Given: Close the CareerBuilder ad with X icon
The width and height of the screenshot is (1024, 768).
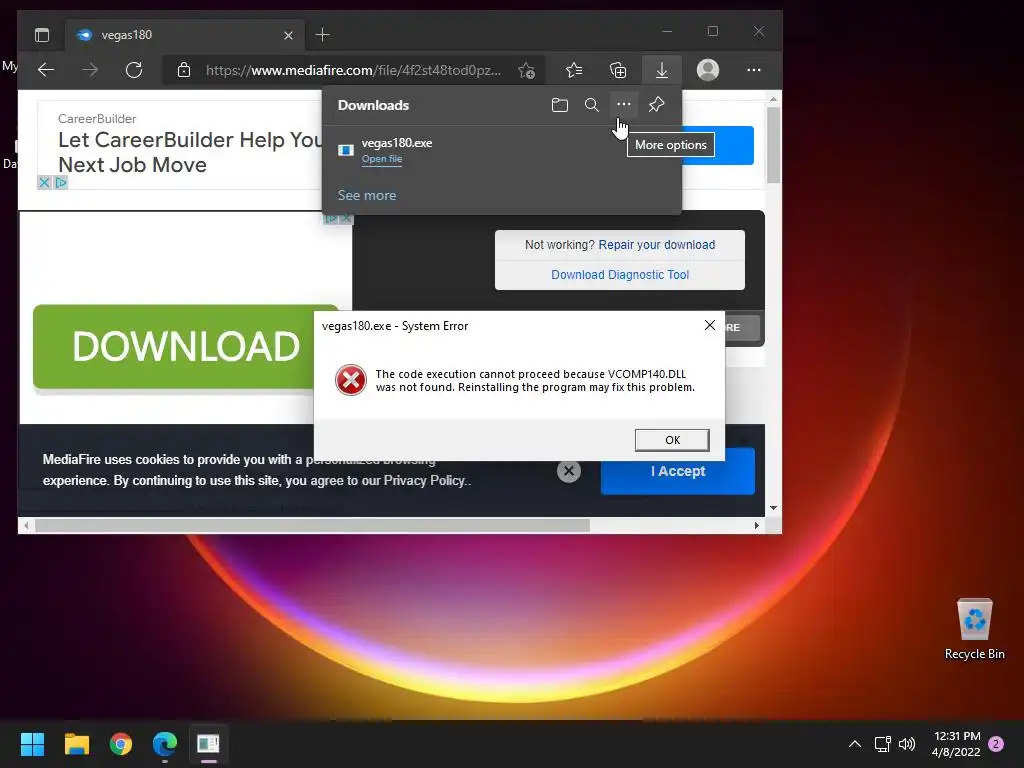Looking at the screenshot, I should [x=44, y=182].
